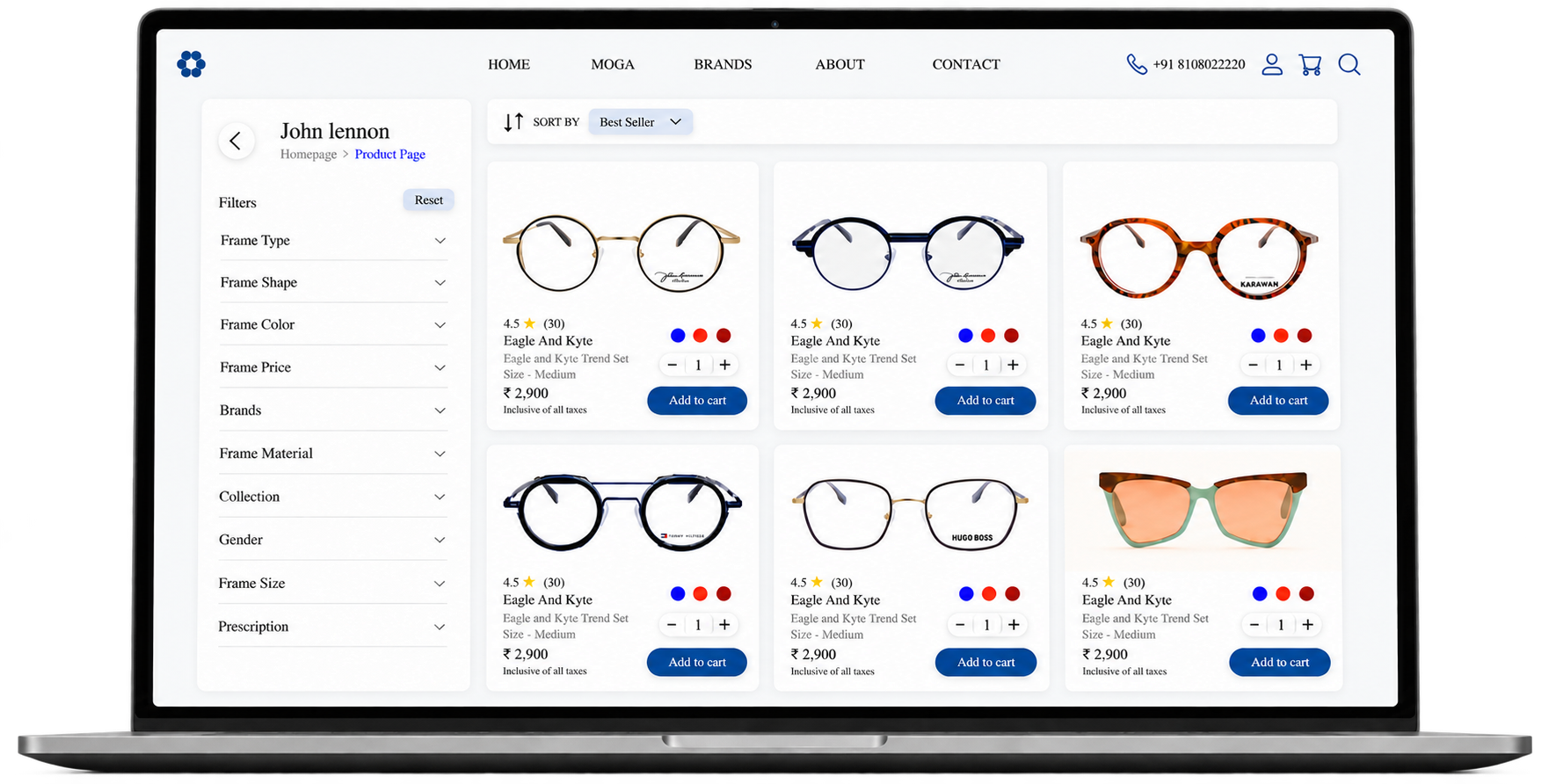Screen dimensions: 1549x784
Task: Increase quantity on the gold round glasses card
Action: [724, 365]
